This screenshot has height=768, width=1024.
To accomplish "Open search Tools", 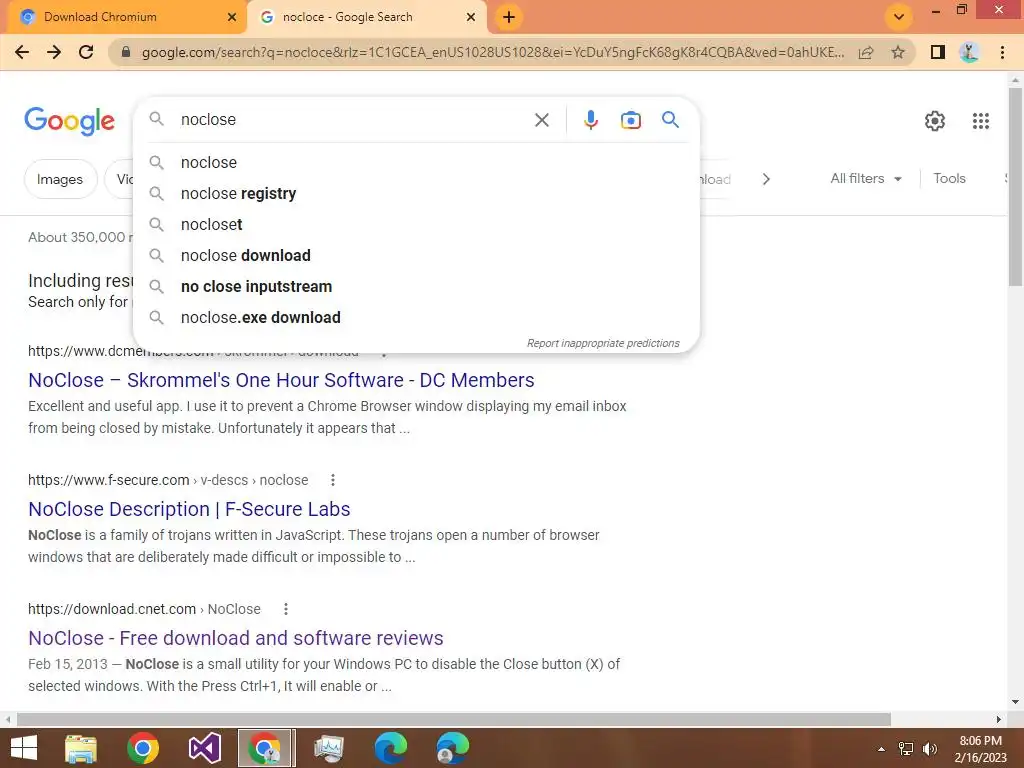I will click(949, 178).
